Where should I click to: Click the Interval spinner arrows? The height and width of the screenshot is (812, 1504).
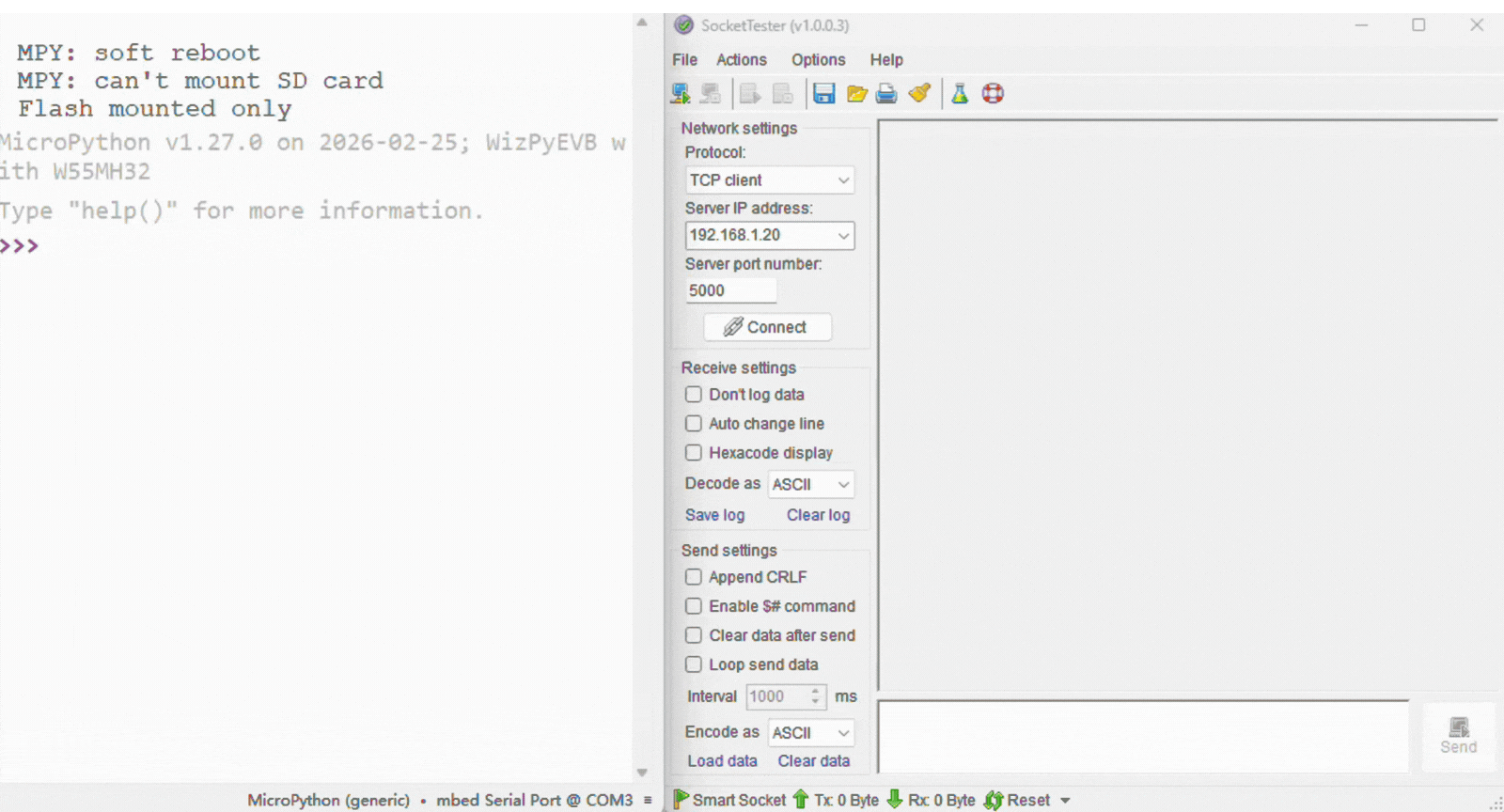point(816,696)
